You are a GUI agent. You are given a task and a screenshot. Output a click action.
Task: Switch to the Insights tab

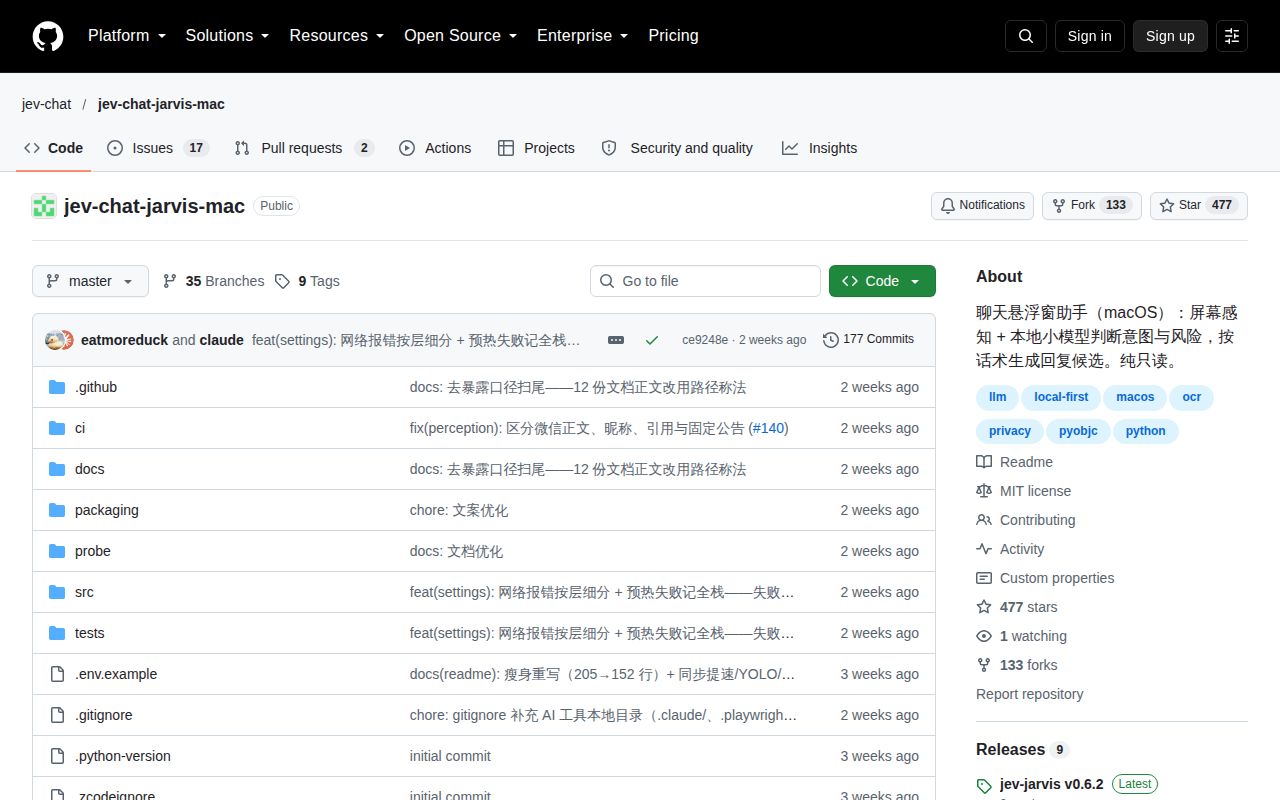pyautogui.click(x=820, y=148)
